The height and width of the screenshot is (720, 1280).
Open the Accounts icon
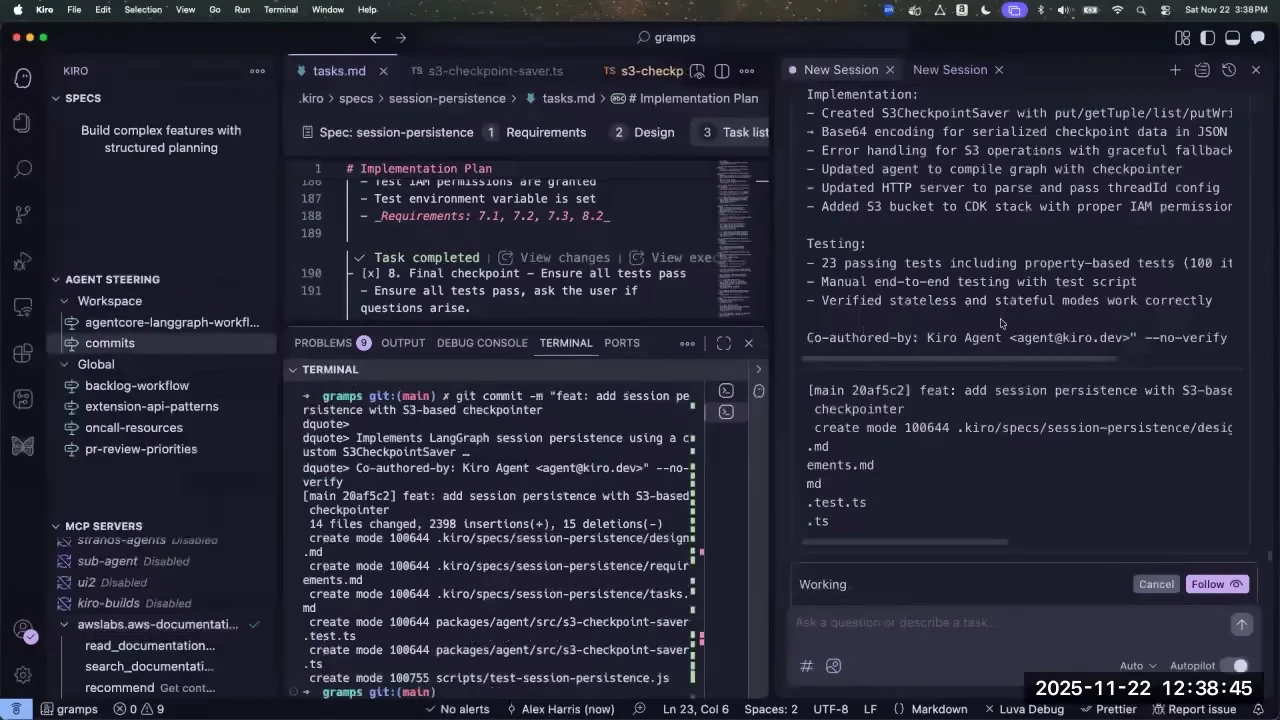pos(22,631)
